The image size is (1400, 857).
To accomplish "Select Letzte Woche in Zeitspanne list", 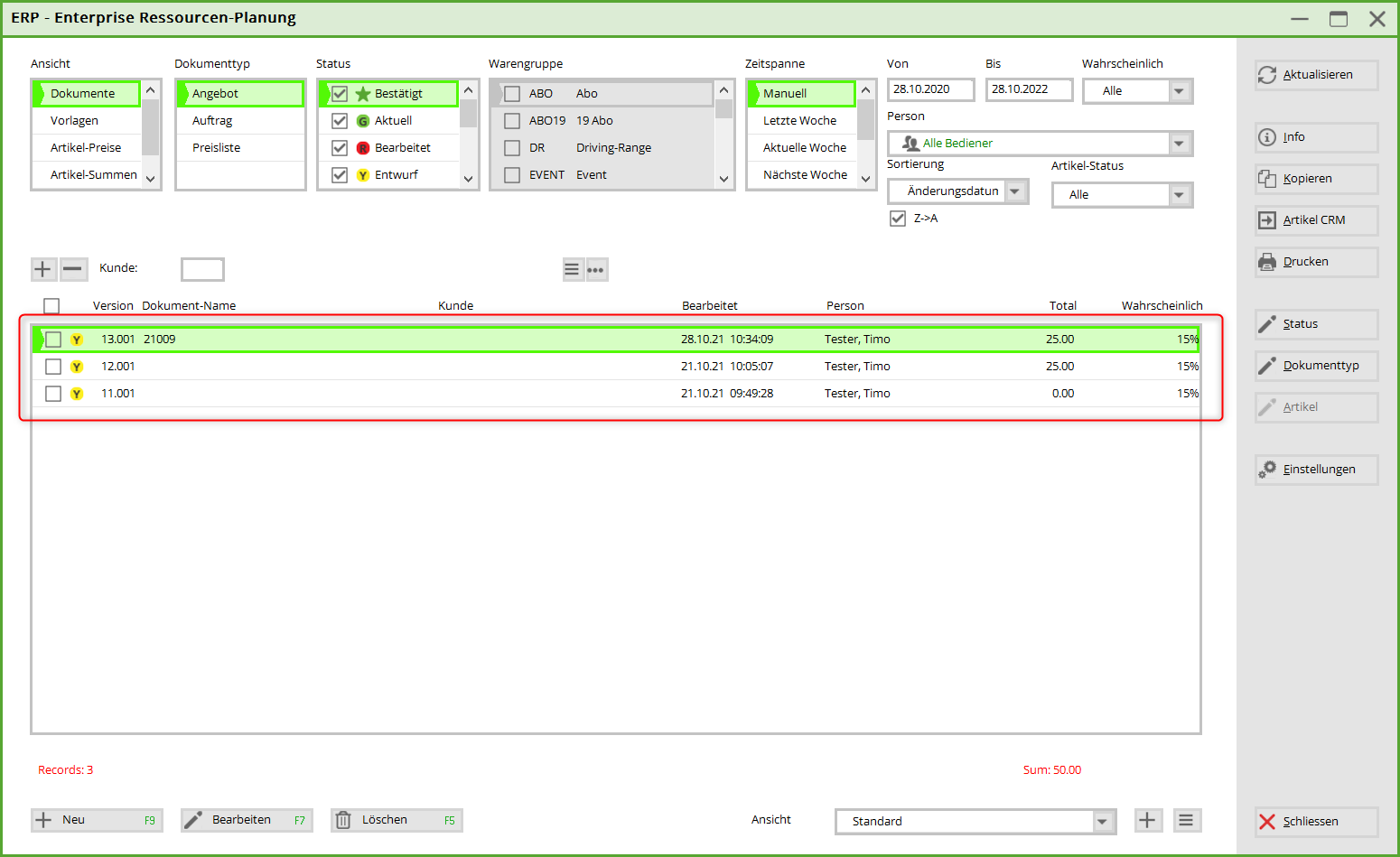I will [799, 121].
